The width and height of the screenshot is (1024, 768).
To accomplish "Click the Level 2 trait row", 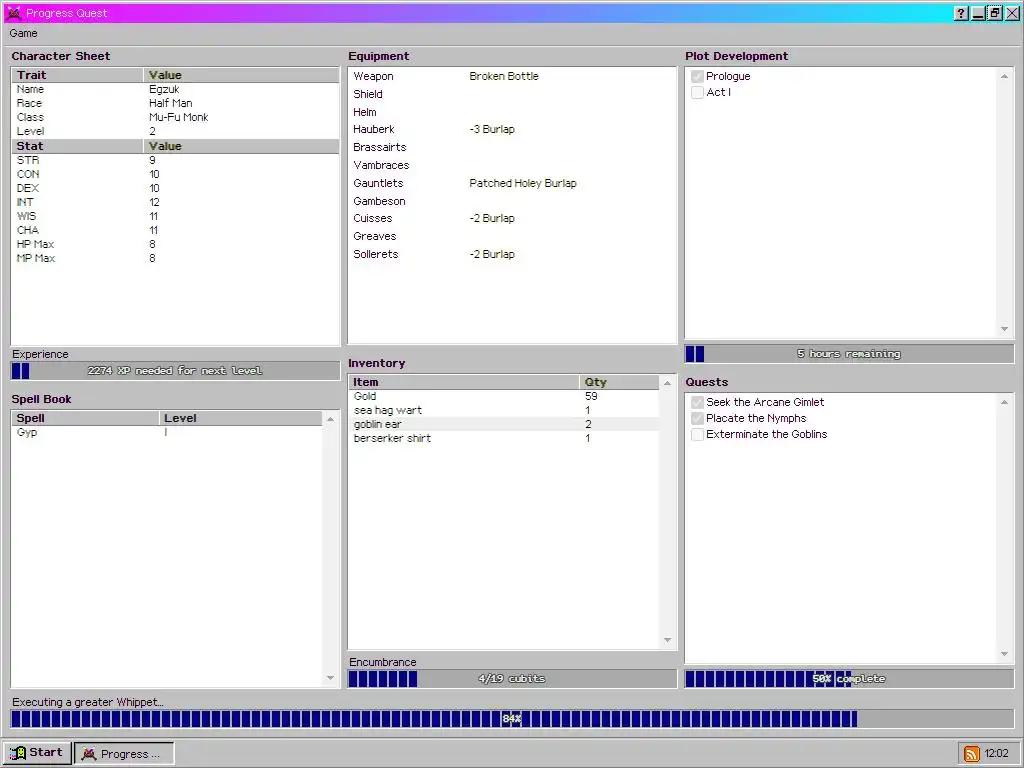I will coord(176,131).
